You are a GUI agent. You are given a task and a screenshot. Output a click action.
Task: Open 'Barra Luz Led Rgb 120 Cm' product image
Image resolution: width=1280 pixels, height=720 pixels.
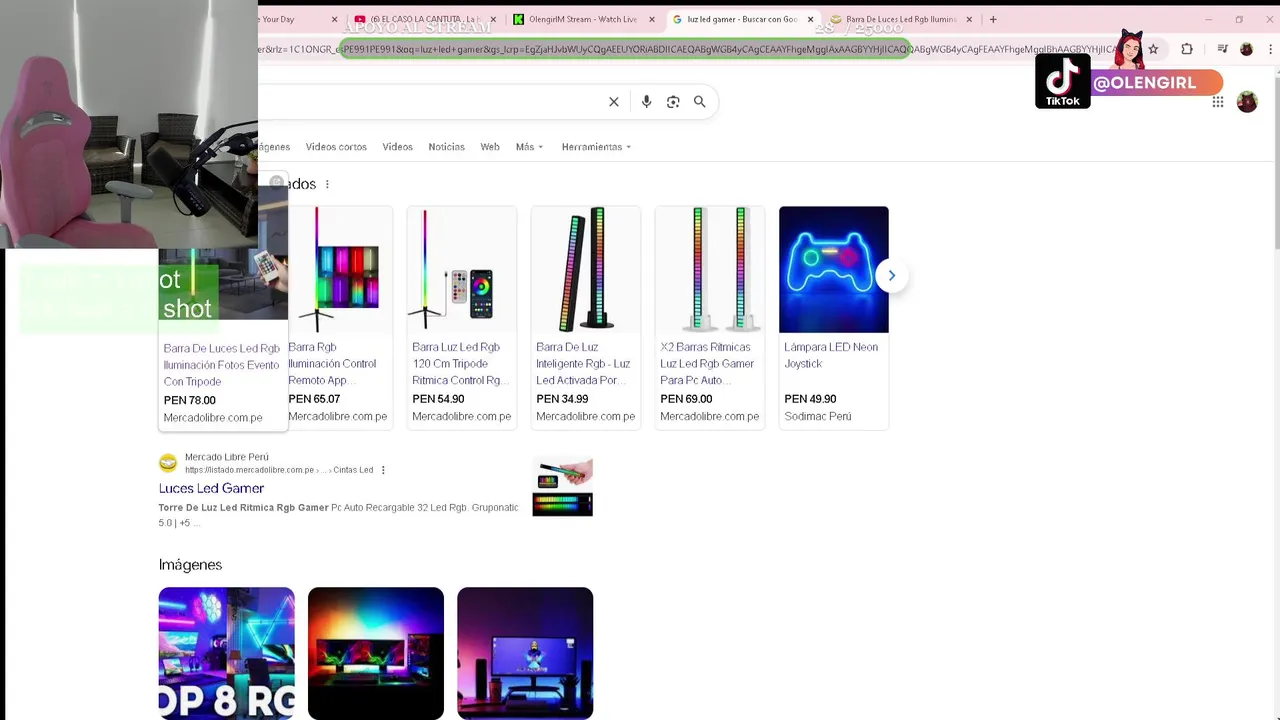coord(462,269)
